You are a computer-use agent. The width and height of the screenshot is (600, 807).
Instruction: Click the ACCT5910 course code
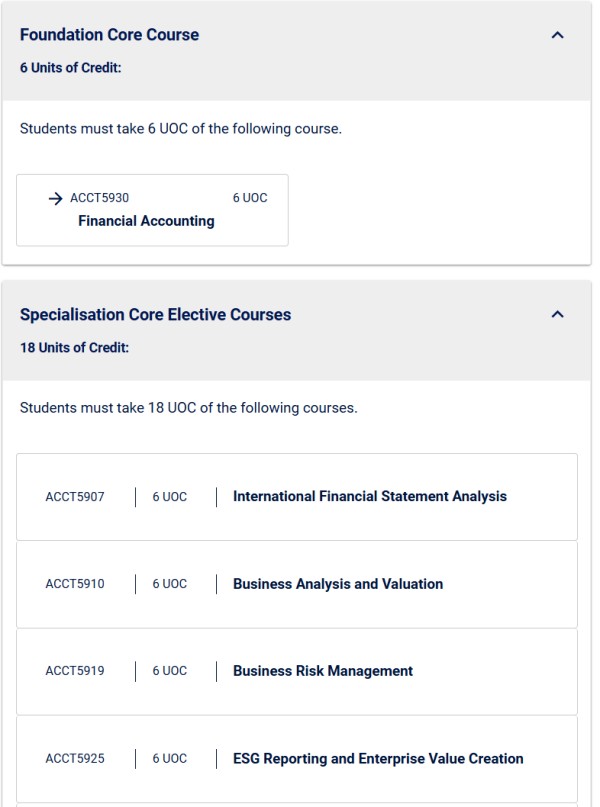coord(75,584)
